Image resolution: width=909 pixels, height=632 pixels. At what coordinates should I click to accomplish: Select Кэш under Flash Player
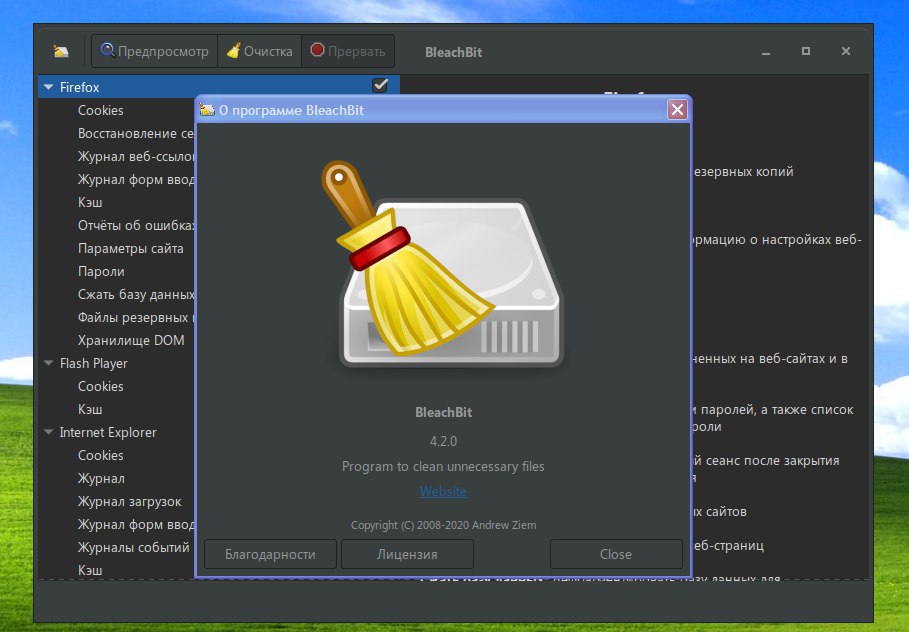click(x=90, y=409)
